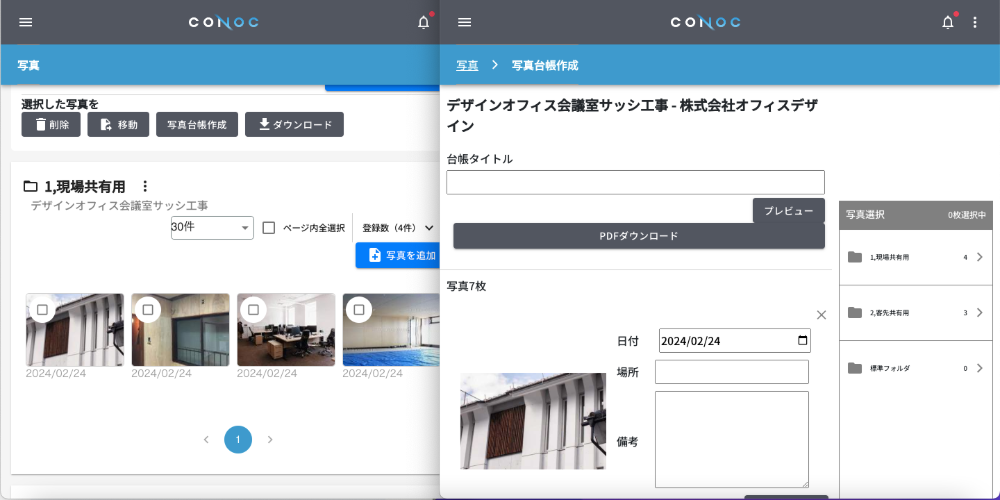The image size is (1000, 500).
Task: Click ダウンロード button for selected photos
Action: (x=295, y=124)
